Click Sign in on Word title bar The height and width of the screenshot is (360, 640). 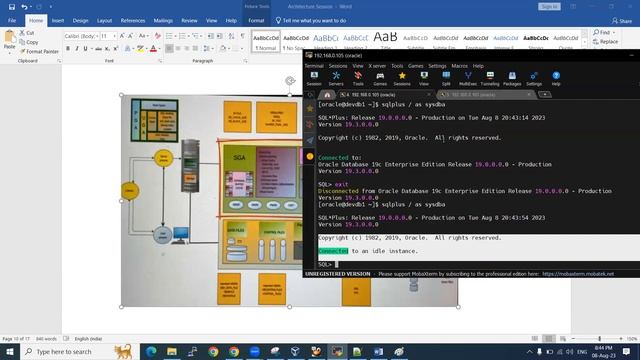pyautogui.click(x=549, y=7)
